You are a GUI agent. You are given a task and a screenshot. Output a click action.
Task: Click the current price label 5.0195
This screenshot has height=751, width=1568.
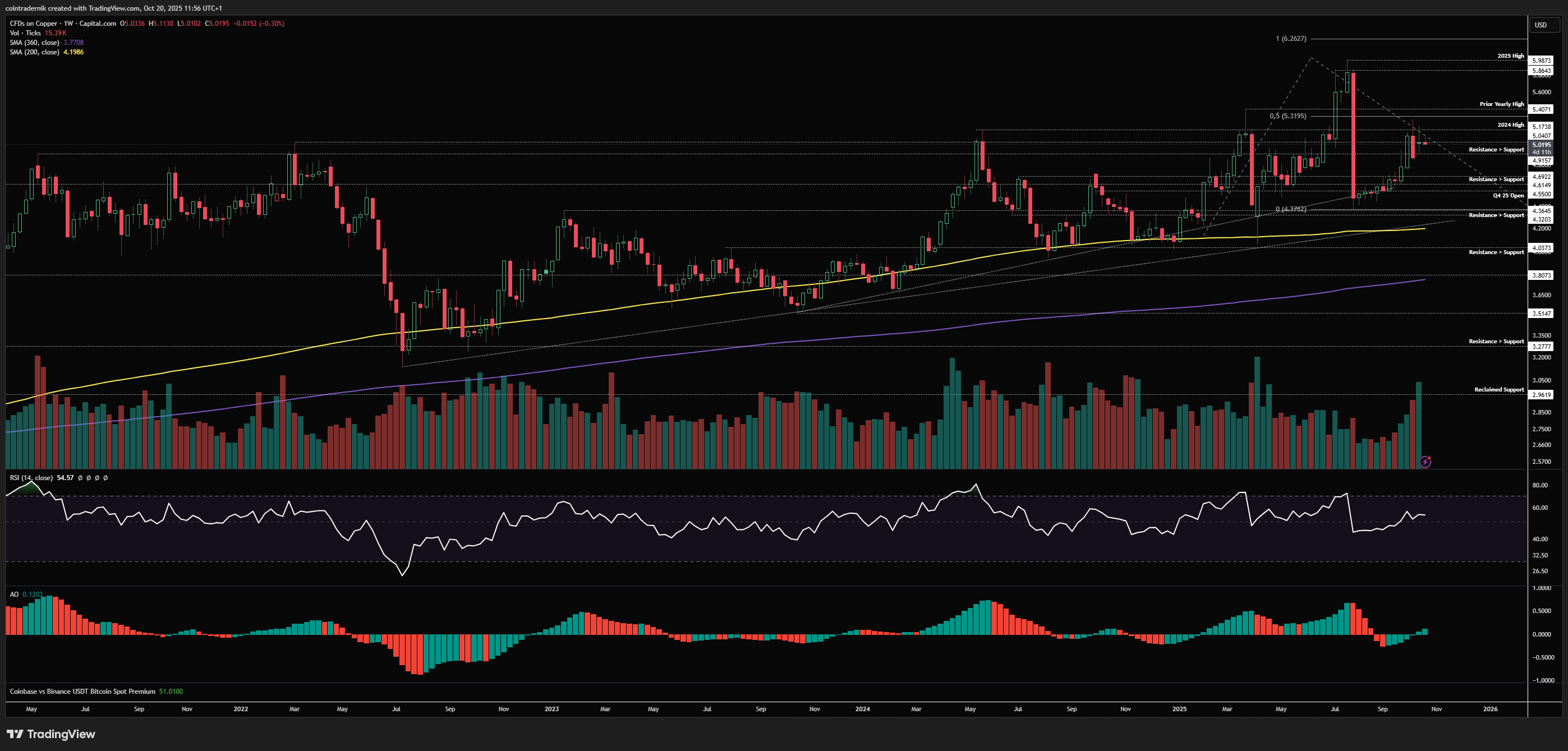pyautogui.click(x=1541, y=145)
